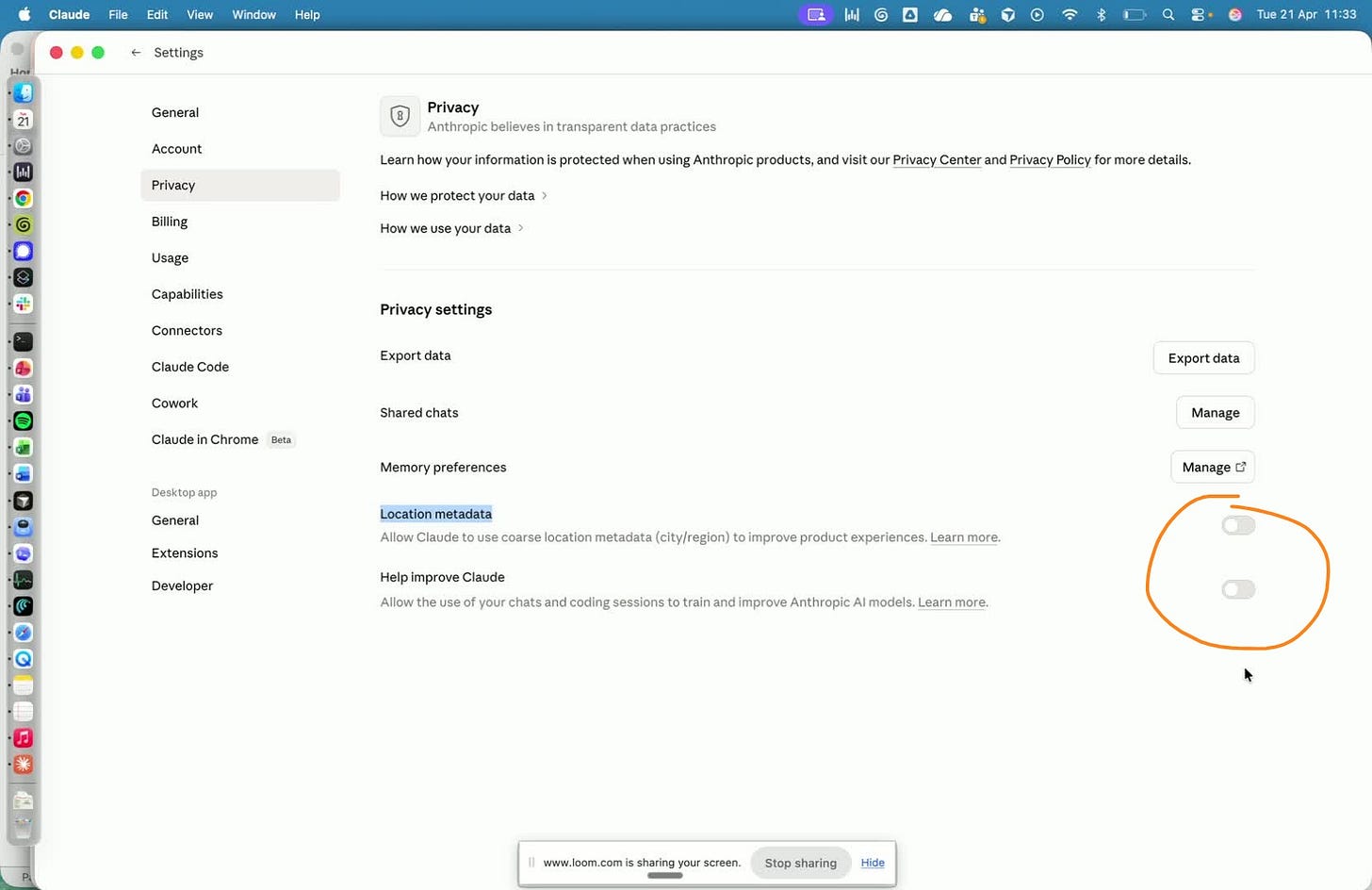Screen dimensions: 1372x890
Task: Open Extensions settings
Action: click(240, 552)
